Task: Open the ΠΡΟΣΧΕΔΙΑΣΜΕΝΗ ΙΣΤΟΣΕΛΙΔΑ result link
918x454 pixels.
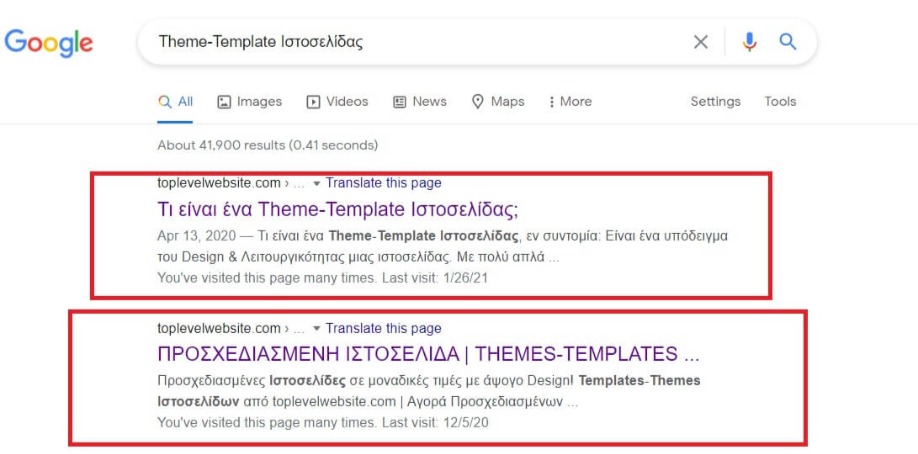Action: [x=429, y=354]
